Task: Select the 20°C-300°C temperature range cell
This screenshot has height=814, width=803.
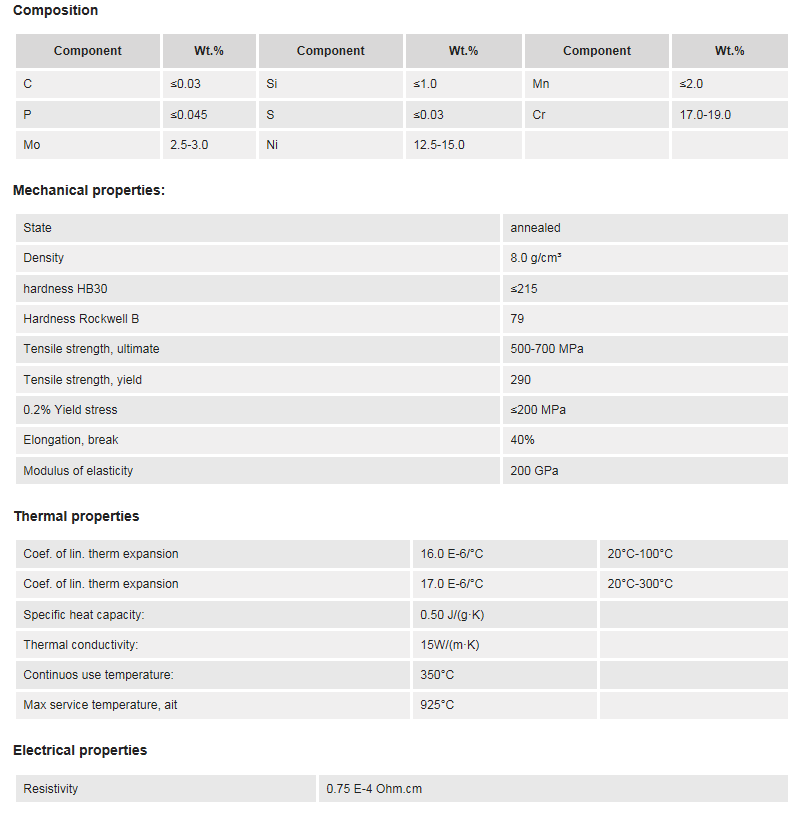Action: (694, 584)
